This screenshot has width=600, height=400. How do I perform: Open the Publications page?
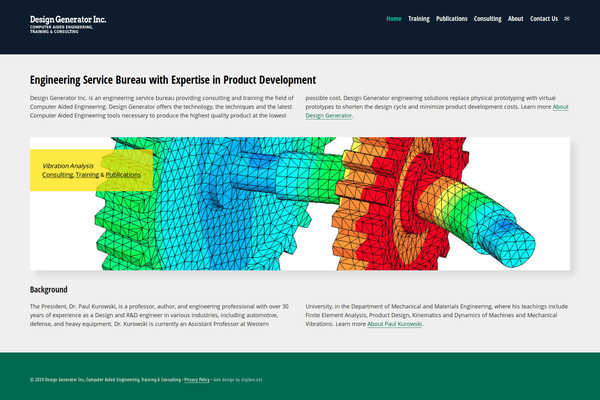tap(452, 18)
